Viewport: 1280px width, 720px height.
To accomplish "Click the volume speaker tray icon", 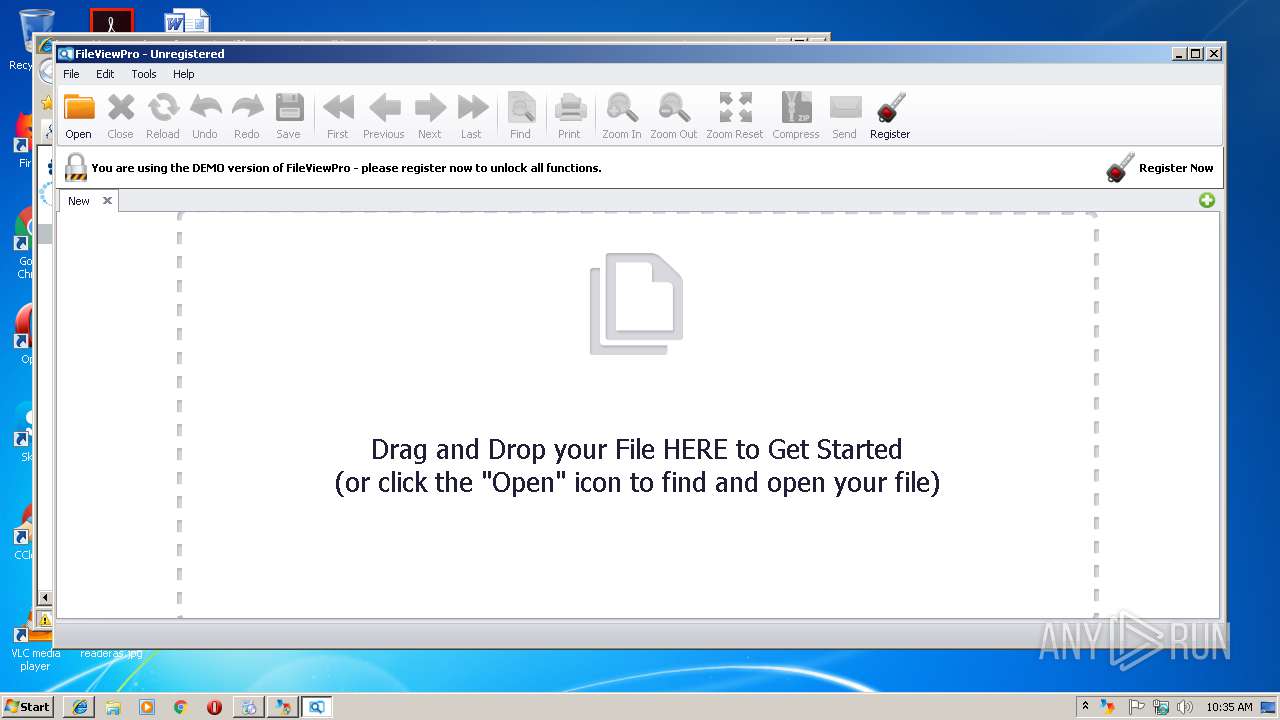I will pos(1185,707).
